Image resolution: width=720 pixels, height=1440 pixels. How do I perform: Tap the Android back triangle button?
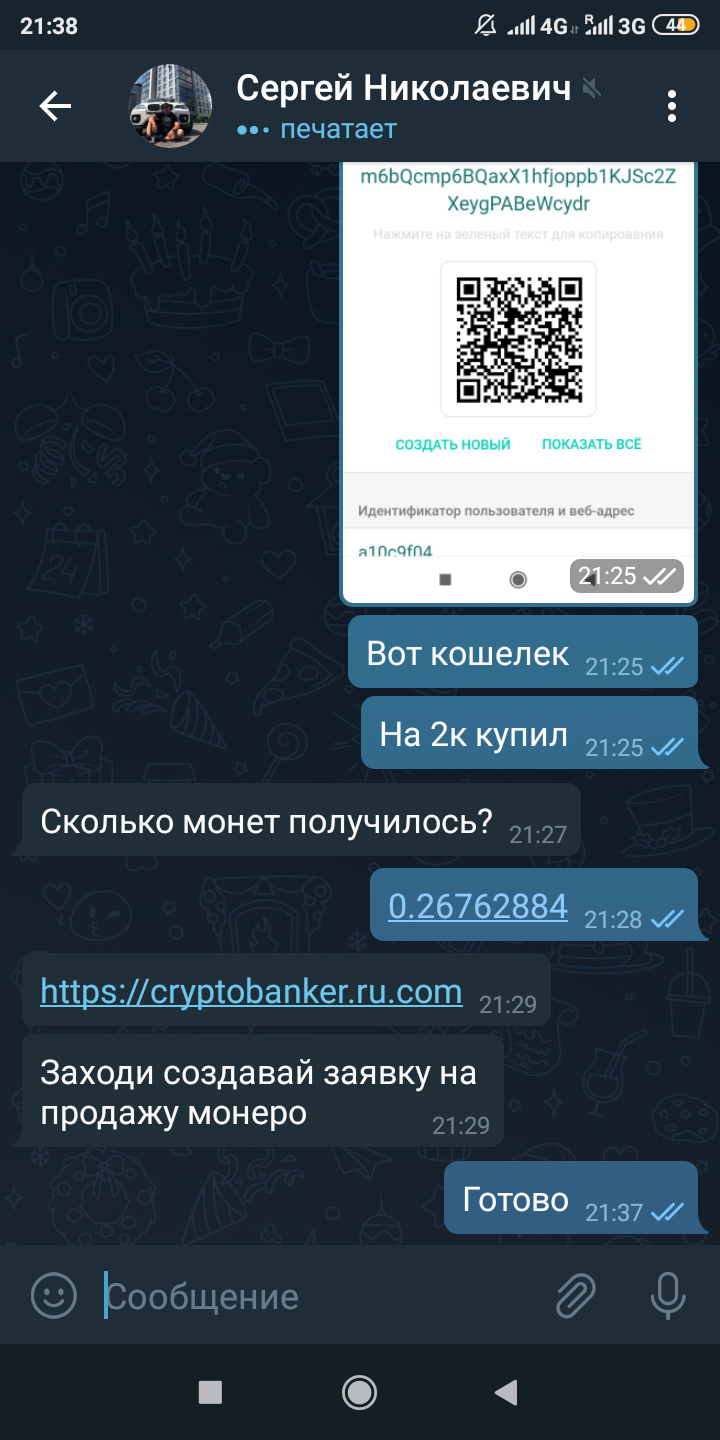click(507, 1391)
